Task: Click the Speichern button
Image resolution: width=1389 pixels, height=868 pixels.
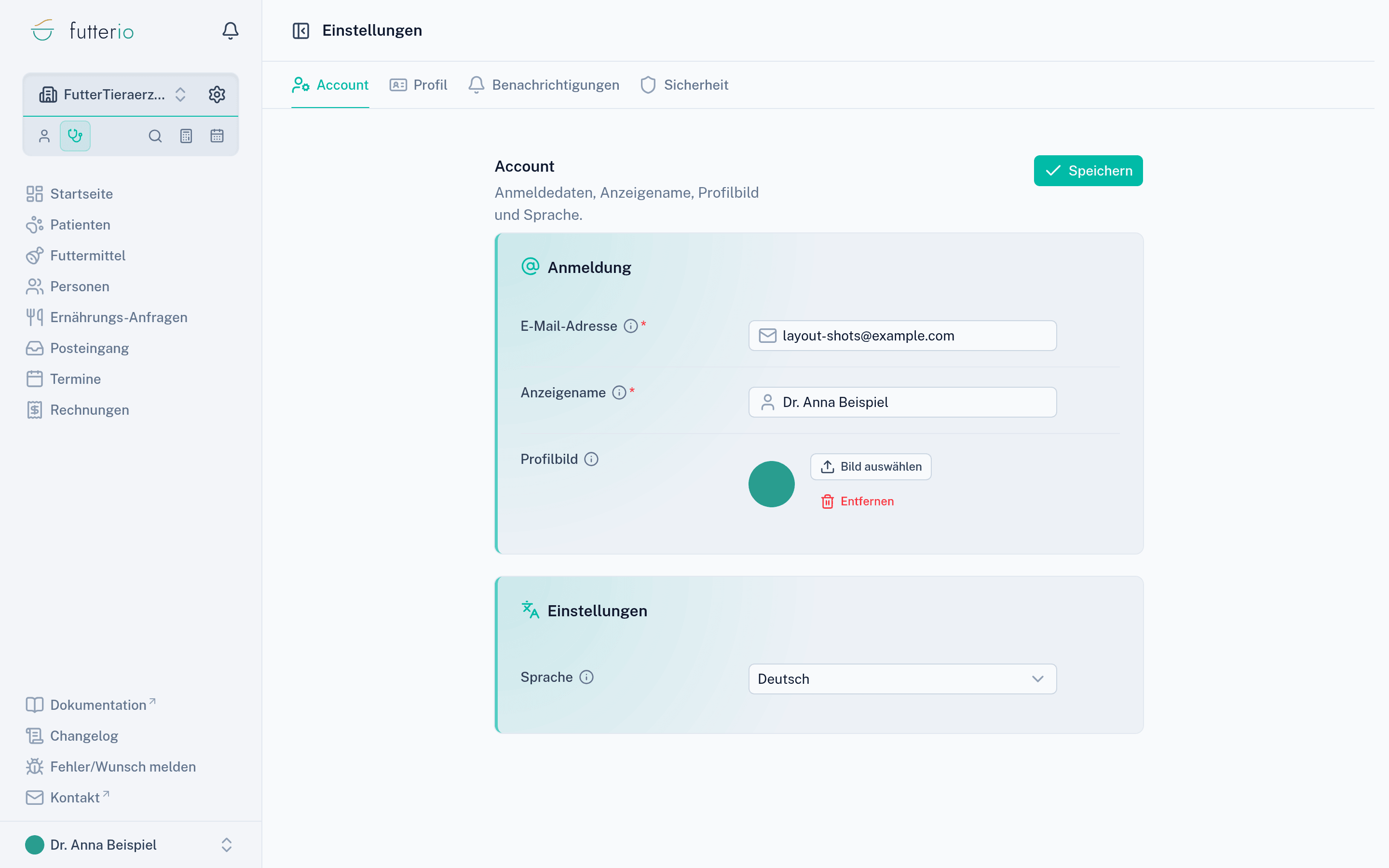Action: pos(1088,171)
